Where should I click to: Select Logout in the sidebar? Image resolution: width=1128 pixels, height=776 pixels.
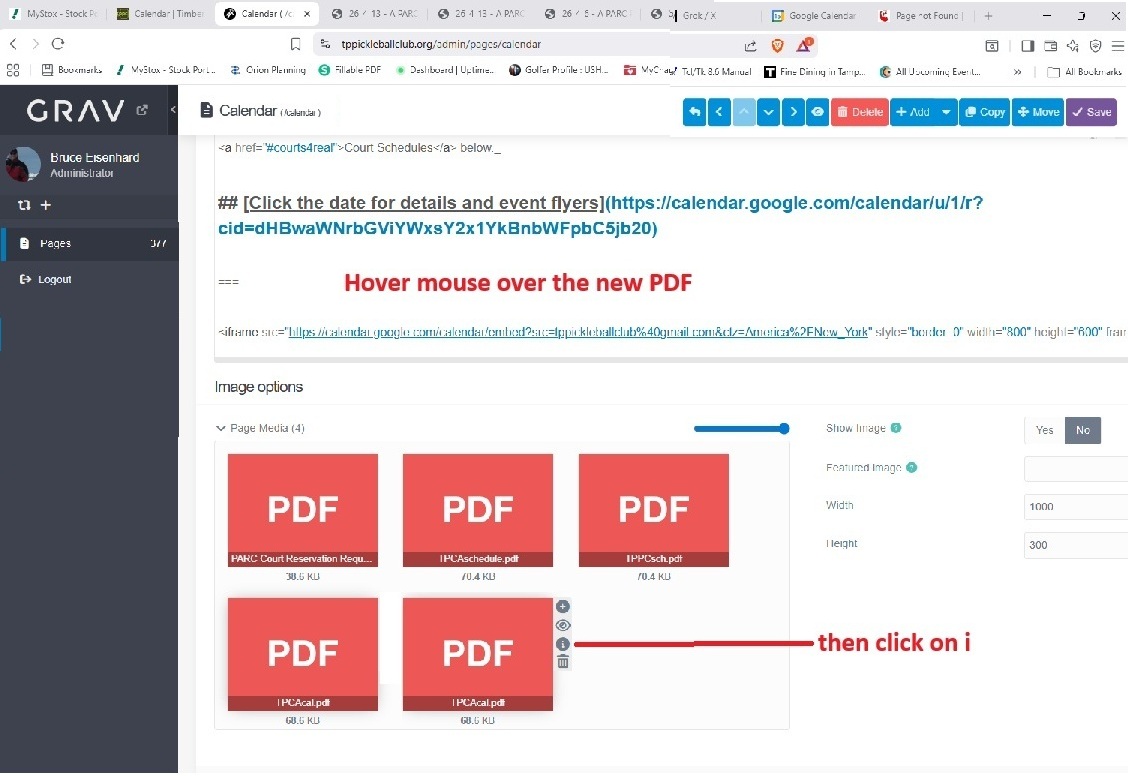tap(54, 279)
